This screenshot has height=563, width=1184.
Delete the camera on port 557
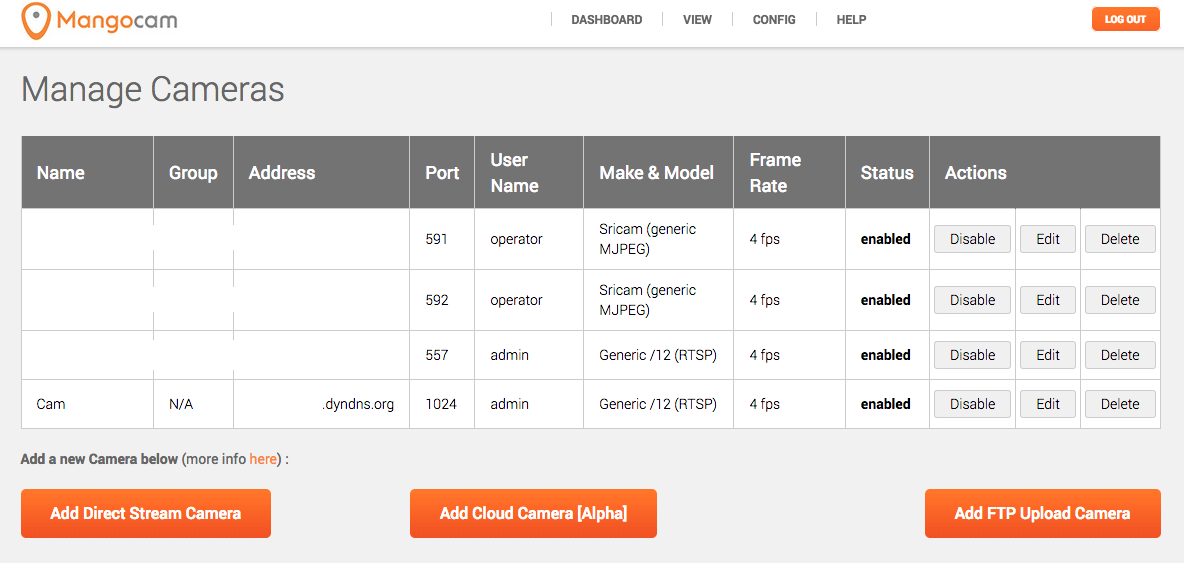click(1120, 355)
